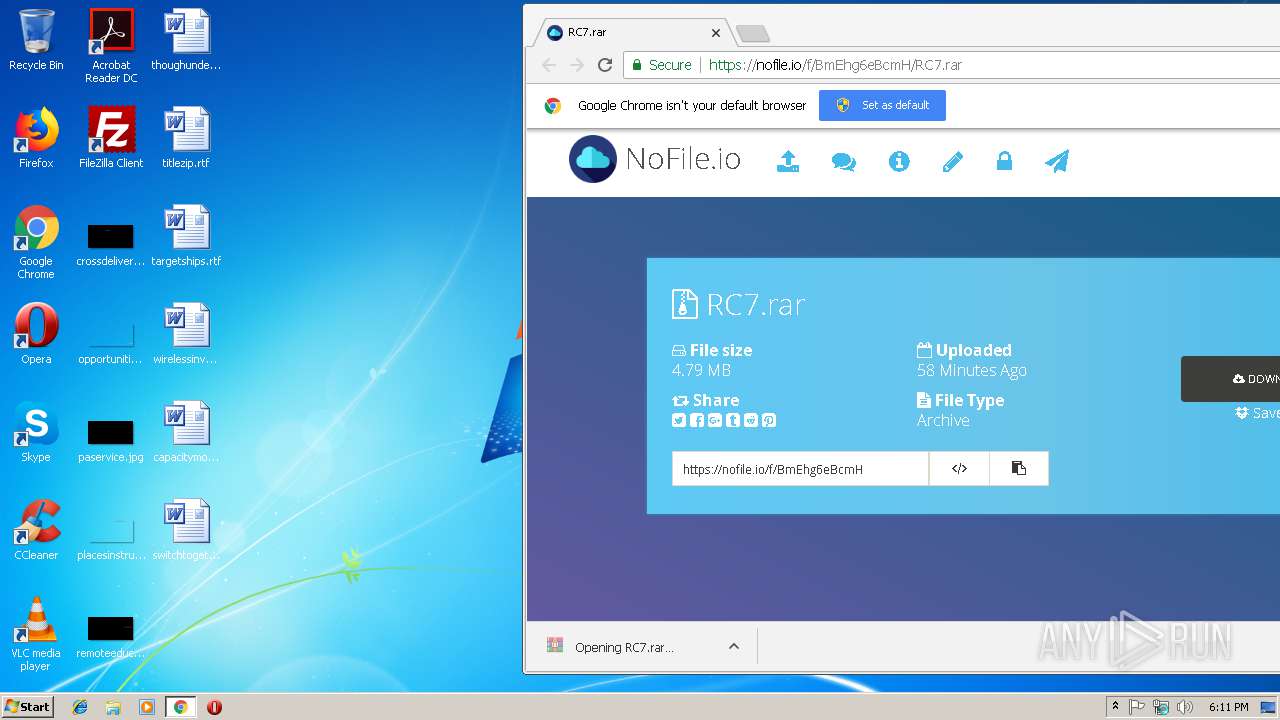
Task: Expand the RC7.rar download options arrow
Action: coord(734,647)
